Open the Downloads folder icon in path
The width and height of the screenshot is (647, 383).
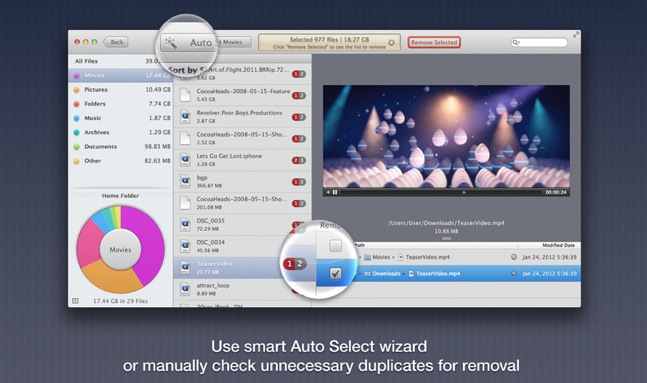pyautogui.click(x=367, y=274)
